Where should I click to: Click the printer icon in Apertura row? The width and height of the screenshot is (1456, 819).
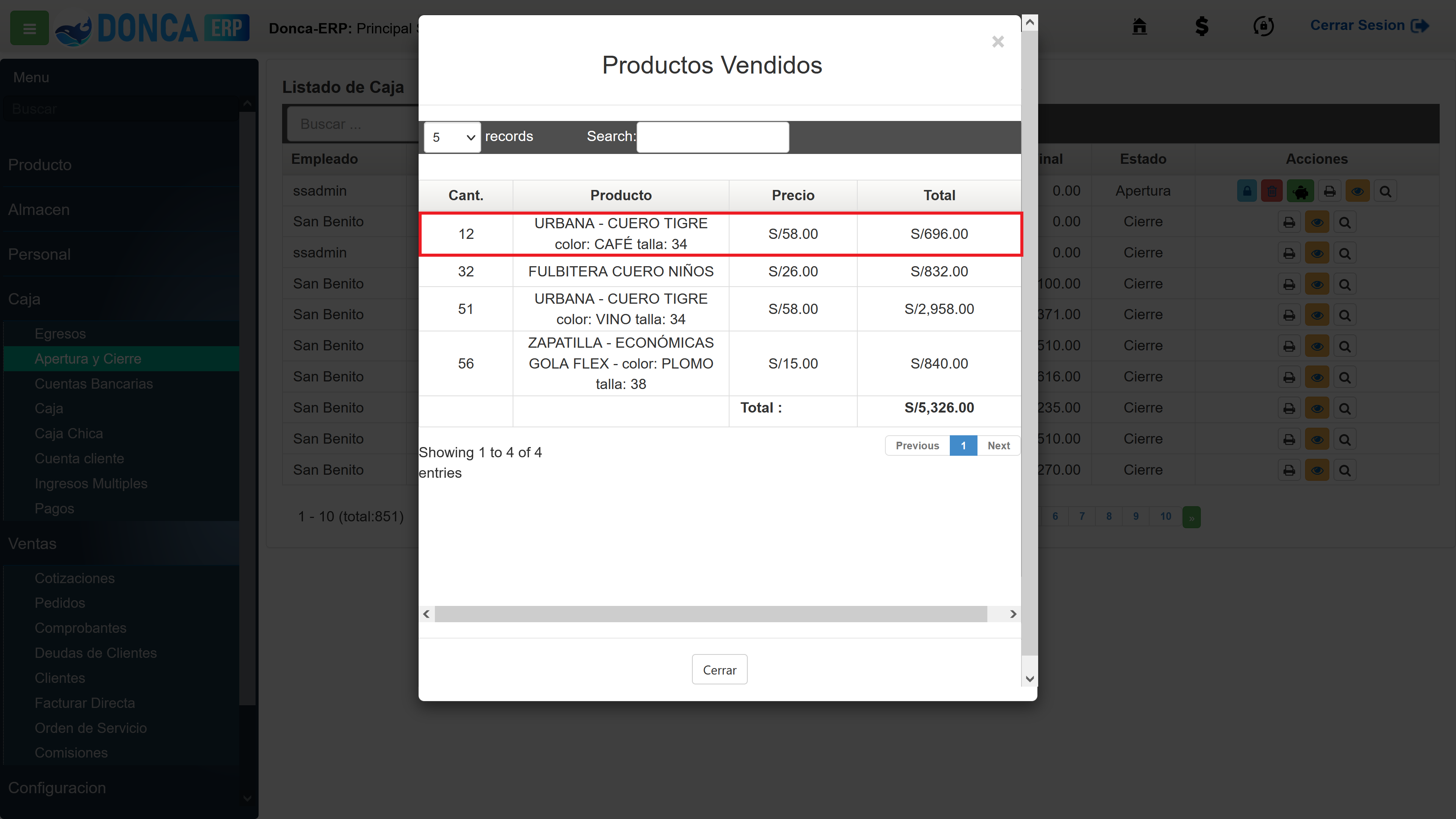click(1330, 191)
